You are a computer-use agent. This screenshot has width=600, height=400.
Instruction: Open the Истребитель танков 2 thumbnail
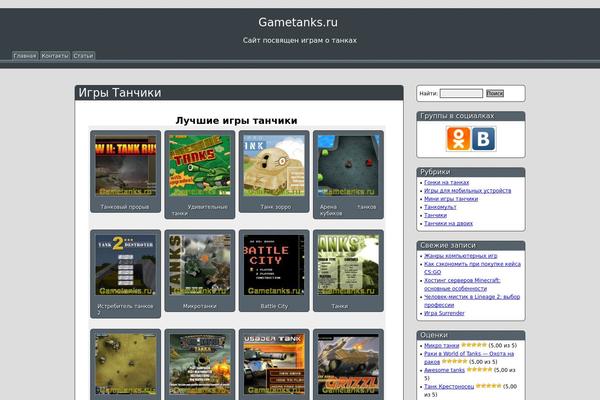(126, 265)
